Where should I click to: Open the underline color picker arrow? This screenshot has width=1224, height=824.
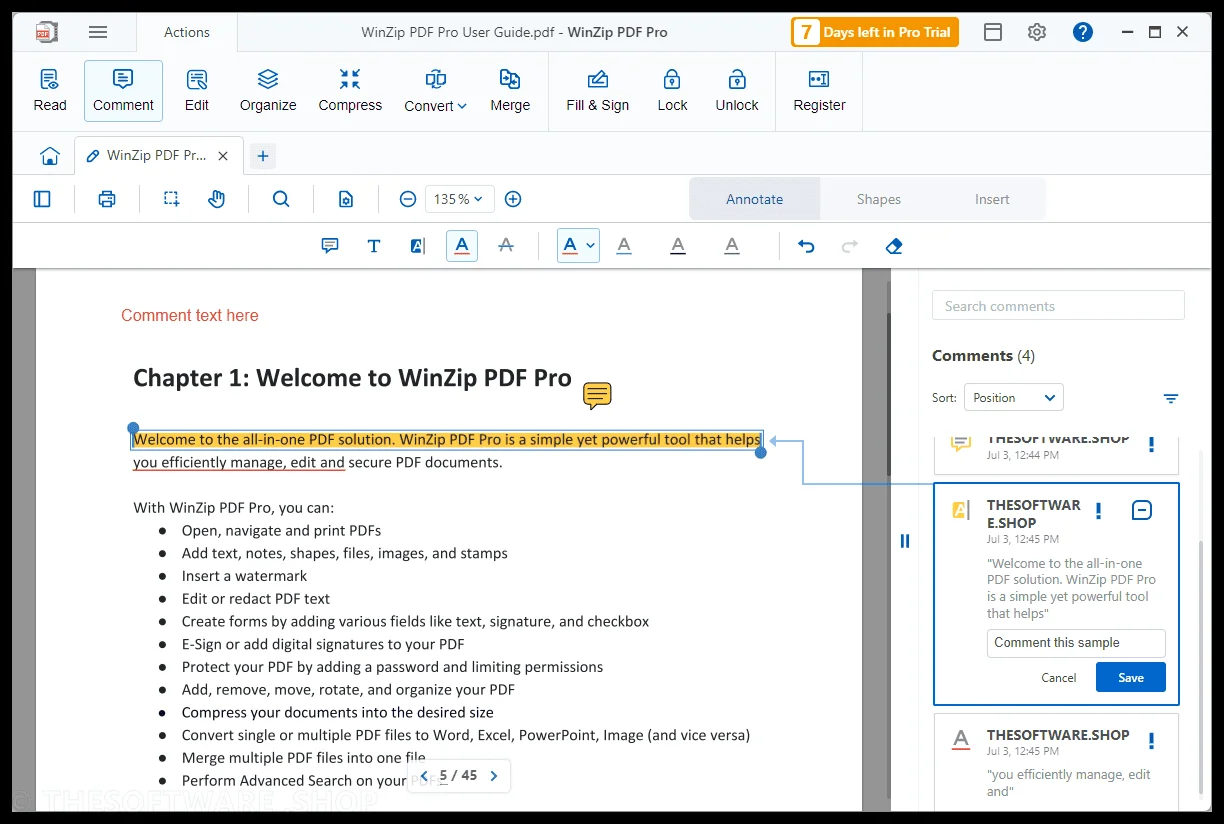tap(591, 246)
